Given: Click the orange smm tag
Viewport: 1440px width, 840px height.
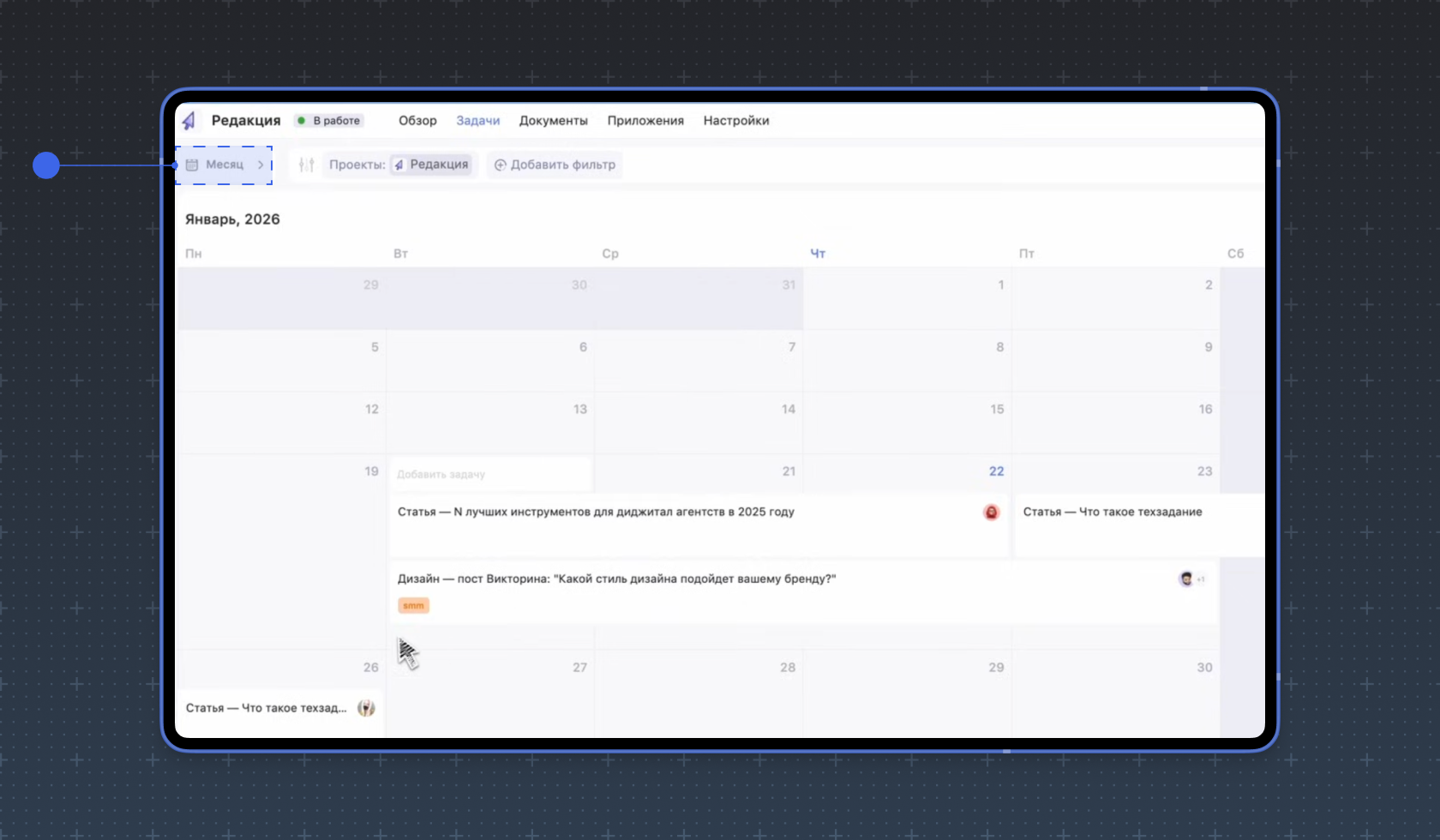Looking at the screenshot, I should coord(413,605).
